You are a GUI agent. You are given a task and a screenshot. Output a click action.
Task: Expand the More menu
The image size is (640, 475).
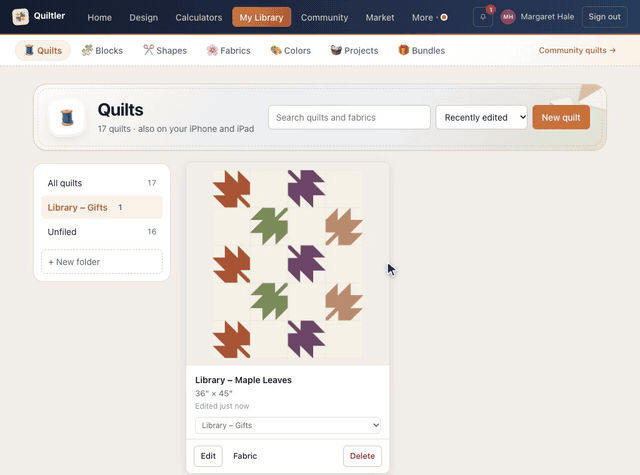429,17
